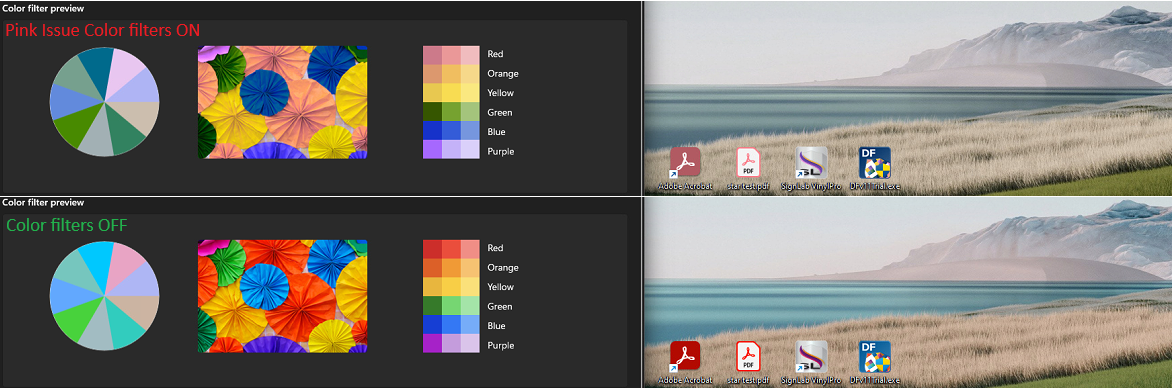Pick middle Green swatch in filters-ON preview
The width and height of the screenshot is (1172, 388).
pos(451,112)
